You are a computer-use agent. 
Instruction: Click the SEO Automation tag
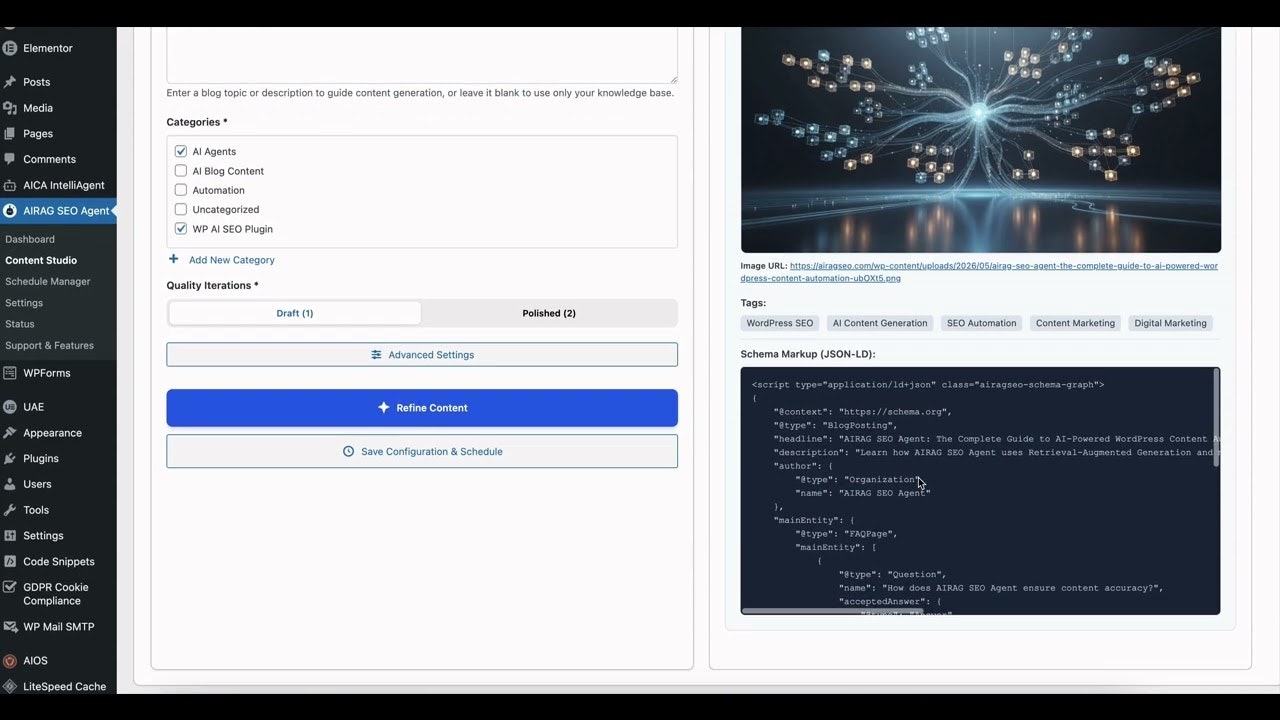982,323
